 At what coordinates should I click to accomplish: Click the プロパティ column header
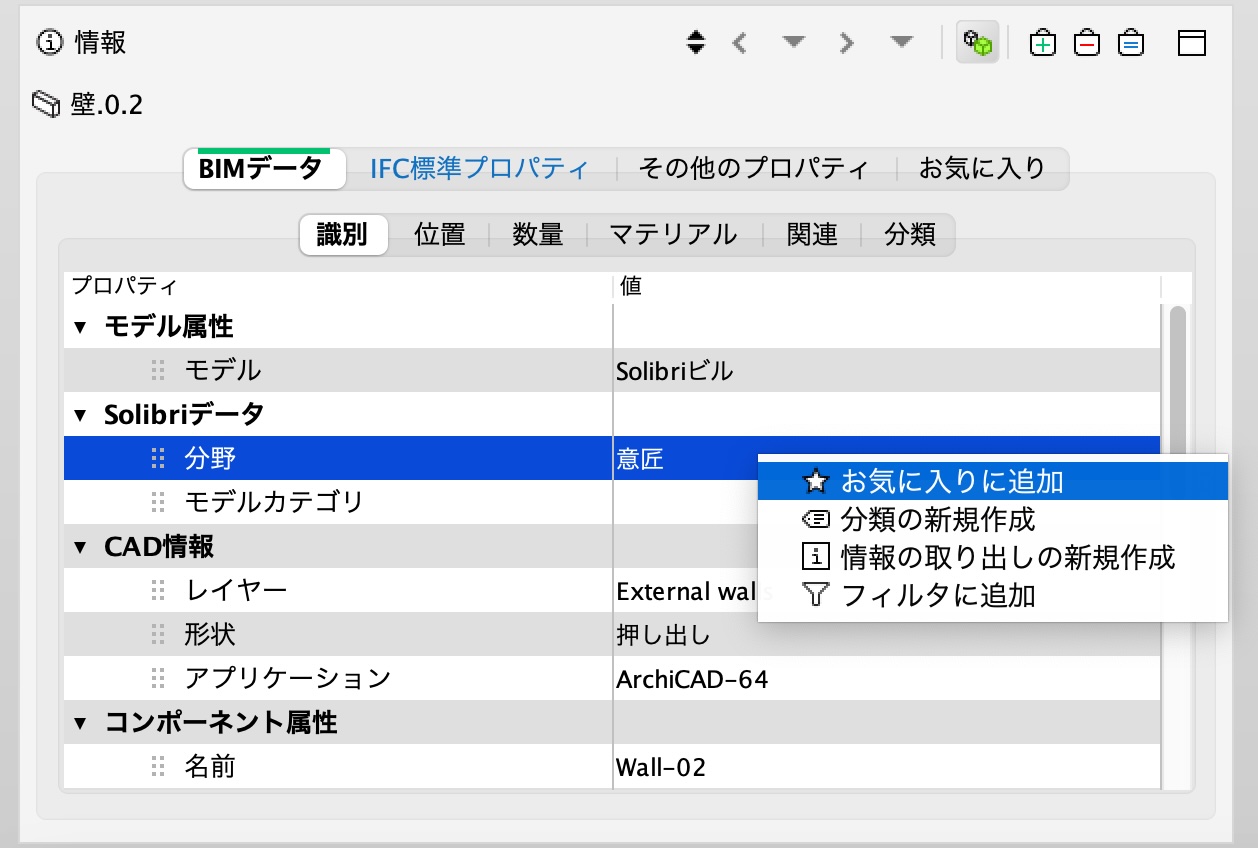(339, 287)
